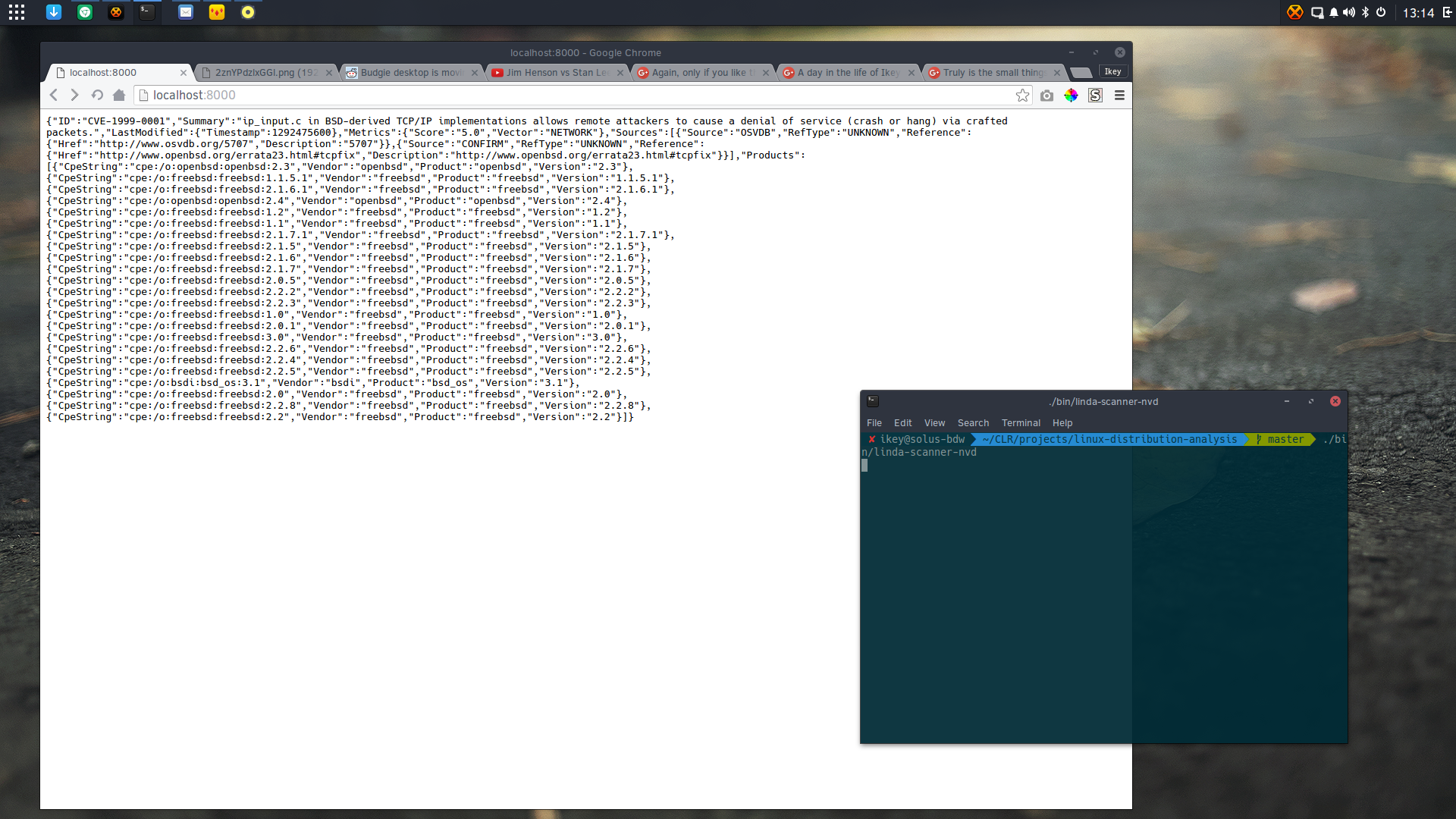This screenshot has height=819, width=1456.
Task: Click the orange X tray icon
Action: 1294,12
